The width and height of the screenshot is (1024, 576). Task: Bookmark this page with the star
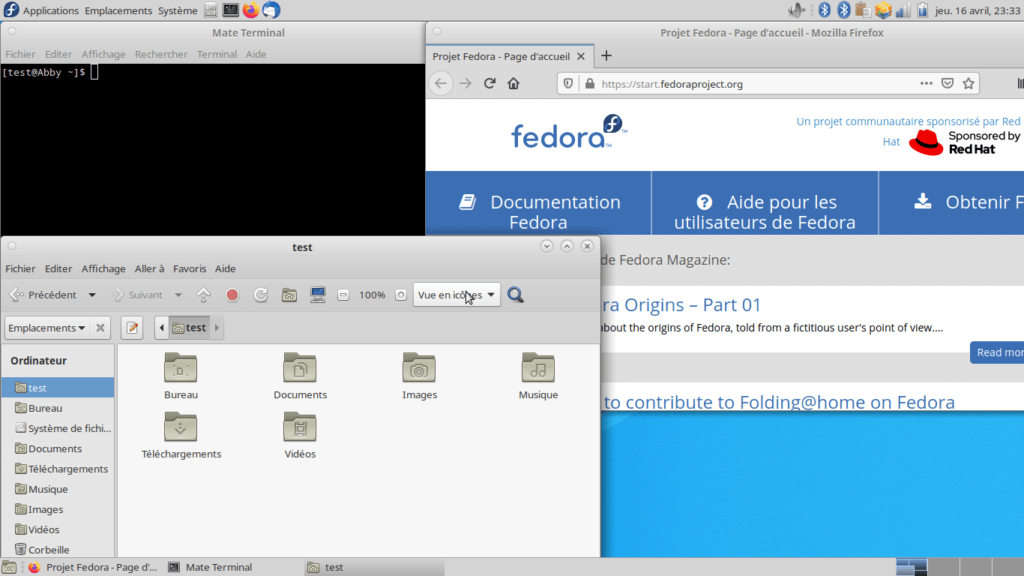968,84
